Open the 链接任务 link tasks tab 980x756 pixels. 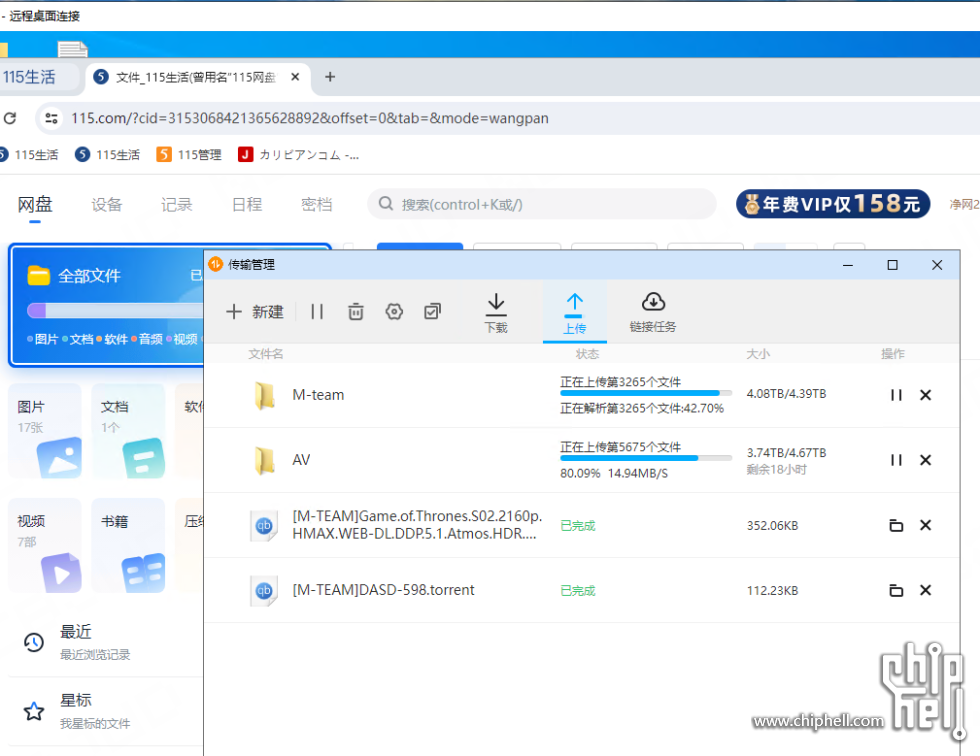click(x=652, y=312)
